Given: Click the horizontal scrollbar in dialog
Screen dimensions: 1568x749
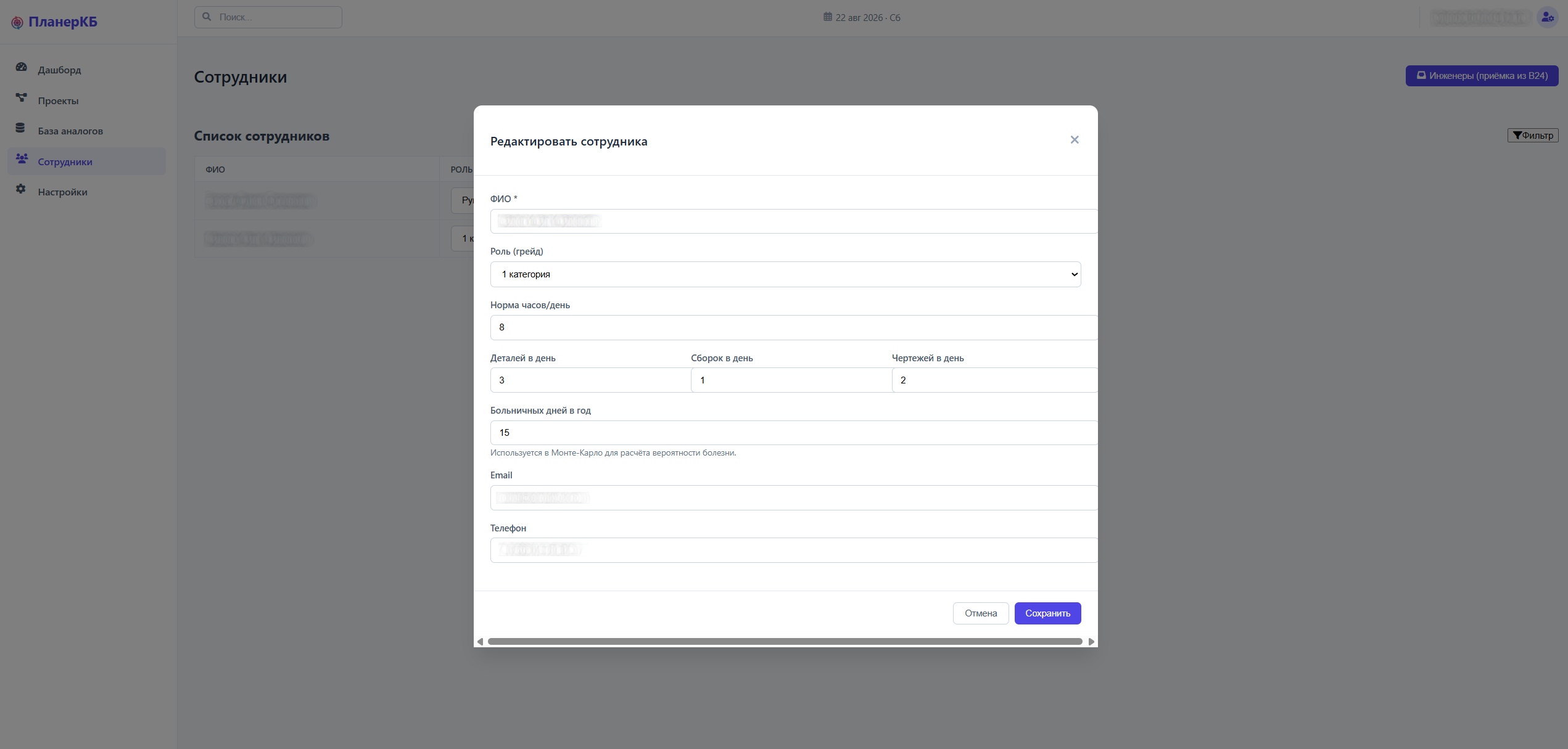Looking at the screenshot, I should 785,642.
